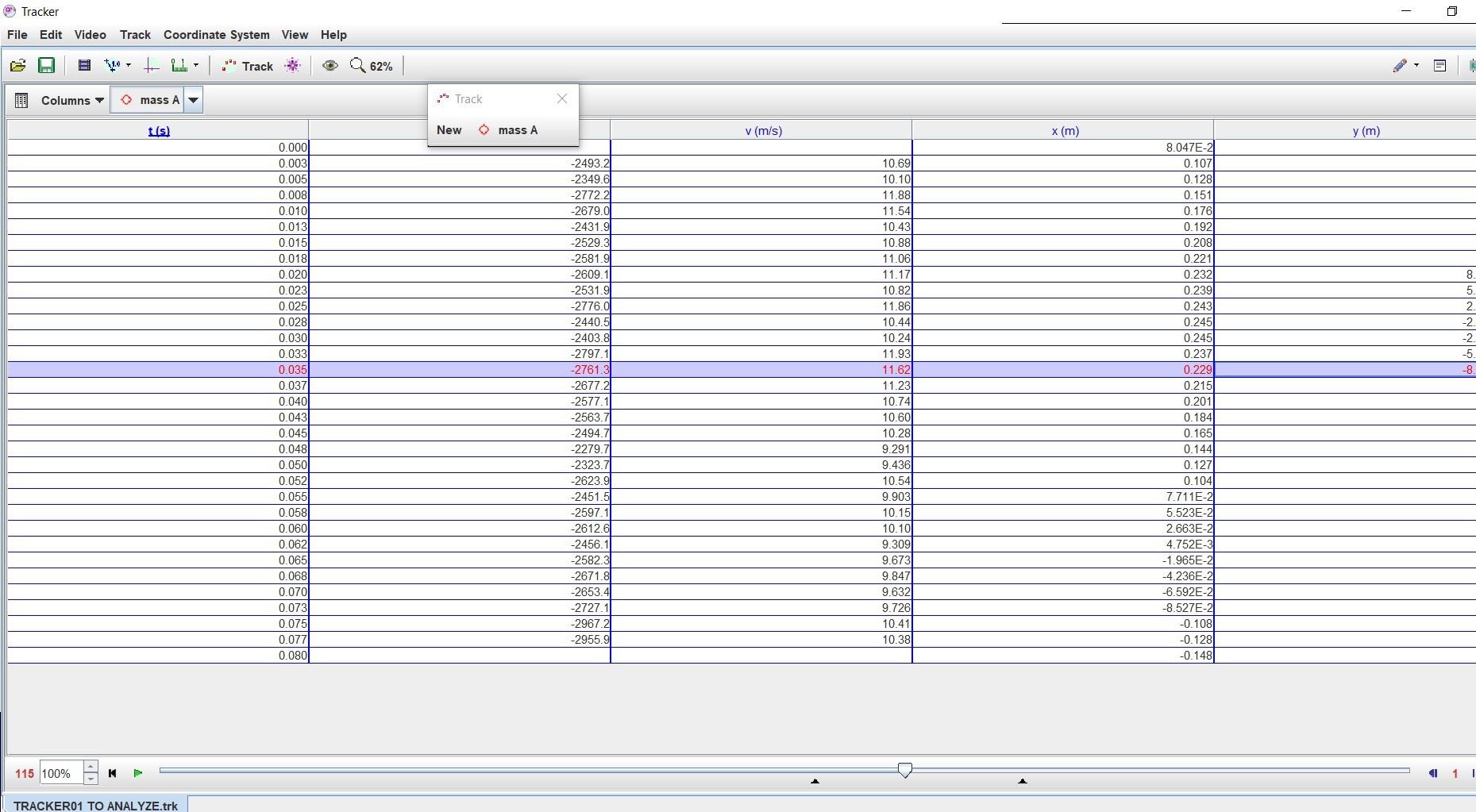The width and height of the screenshot is (1476, 812).
Task: Click the video frame slider thumb
Action: 904,770
